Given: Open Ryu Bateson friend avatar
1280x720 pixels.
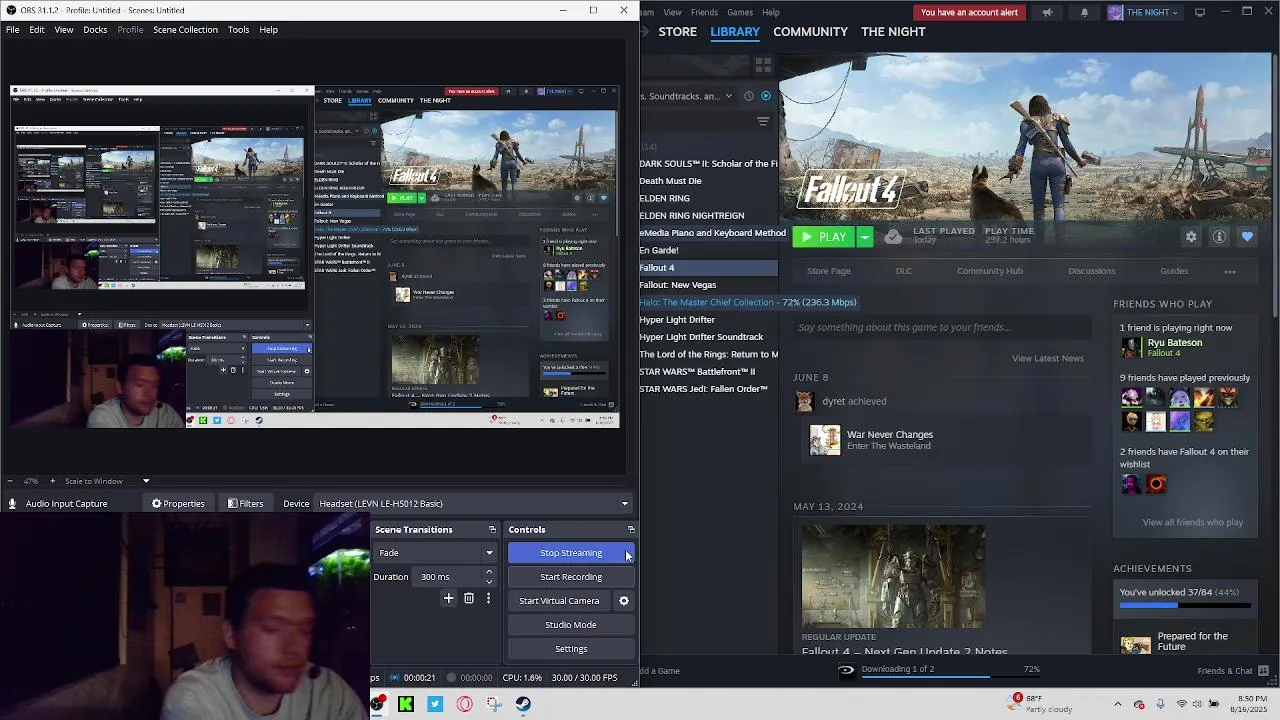Looking at the screenshot, I should [1131, 347].
